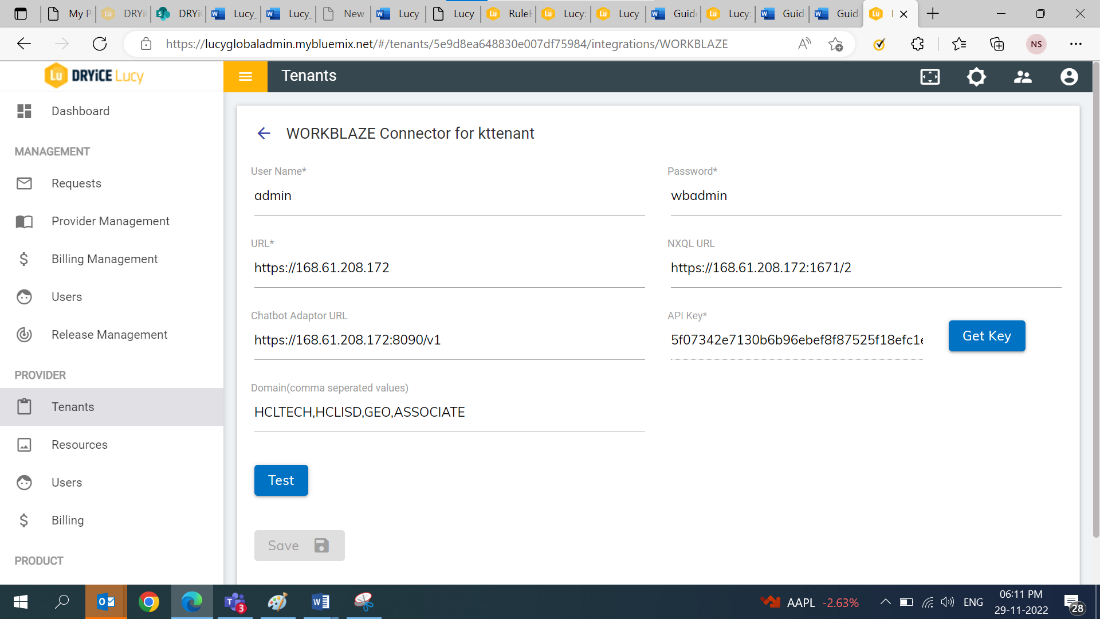This screenshot has width=1100, height=619.
Task: Click the Requests envelope icon
Action: point(25,183)
